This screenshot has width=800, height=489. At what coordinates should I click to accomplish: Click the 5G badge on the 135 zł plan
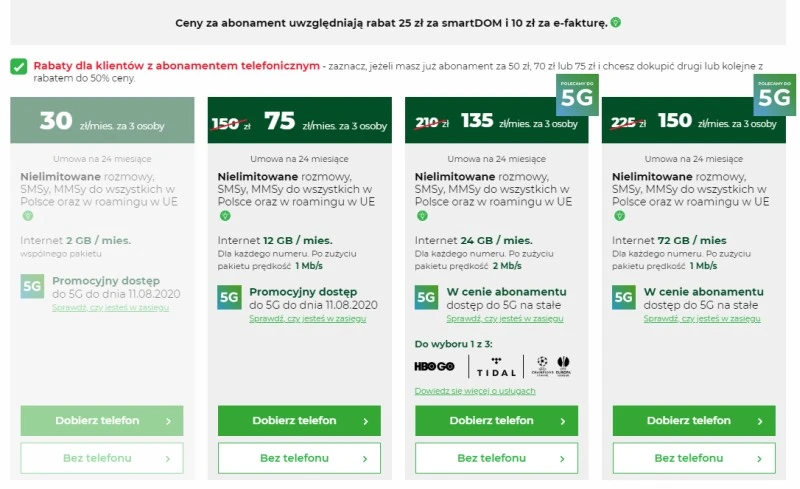click(577, 96)
